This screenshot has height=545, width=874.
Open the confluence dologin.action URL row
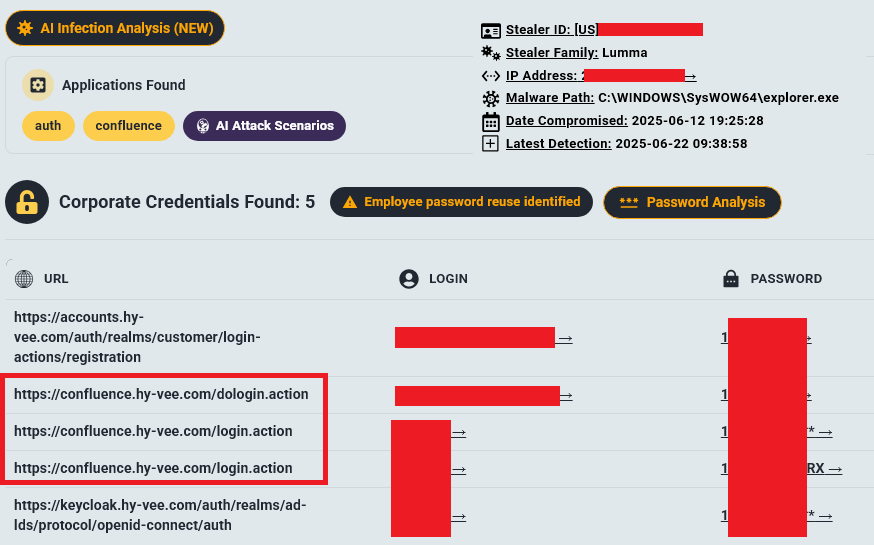click(x=161, y=394)
